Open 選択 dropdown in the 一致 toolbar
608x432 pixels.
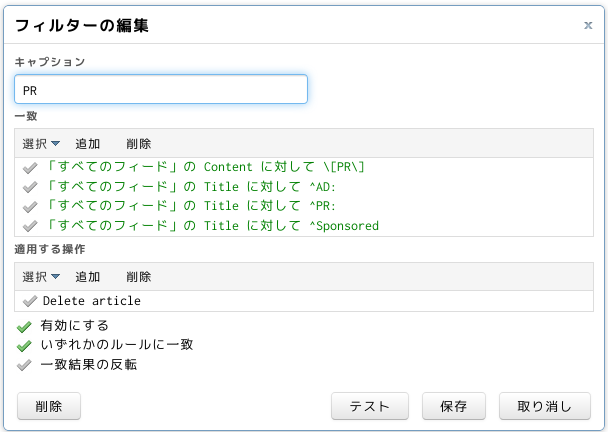coord(41,144)
